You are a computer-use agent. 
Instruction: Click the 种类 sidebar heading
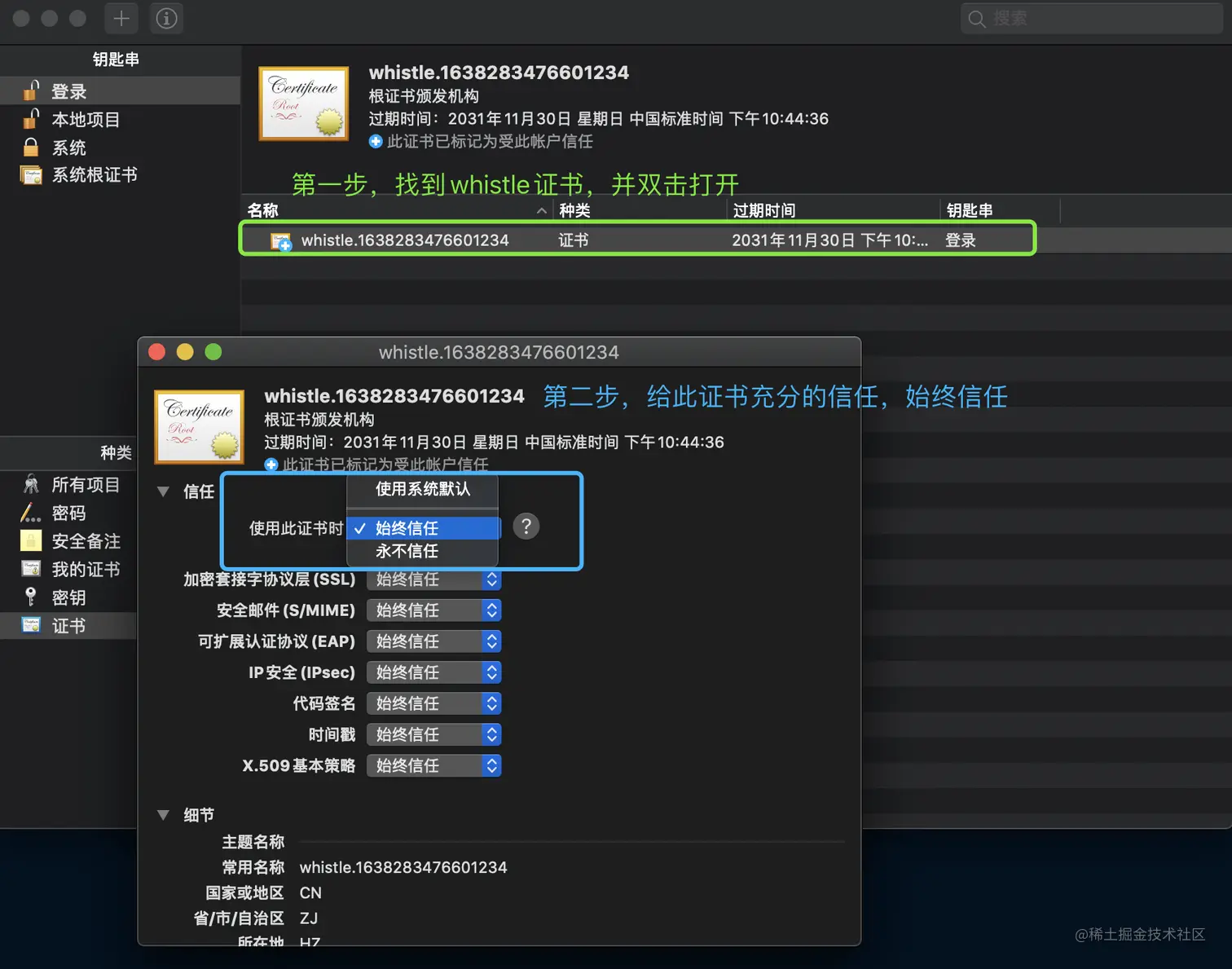tap(116, 452)
